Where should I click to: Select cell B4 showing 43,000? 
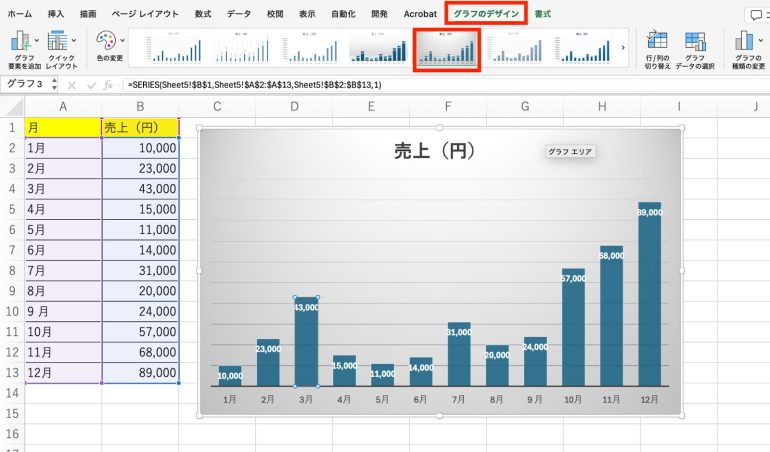(140, 189)
